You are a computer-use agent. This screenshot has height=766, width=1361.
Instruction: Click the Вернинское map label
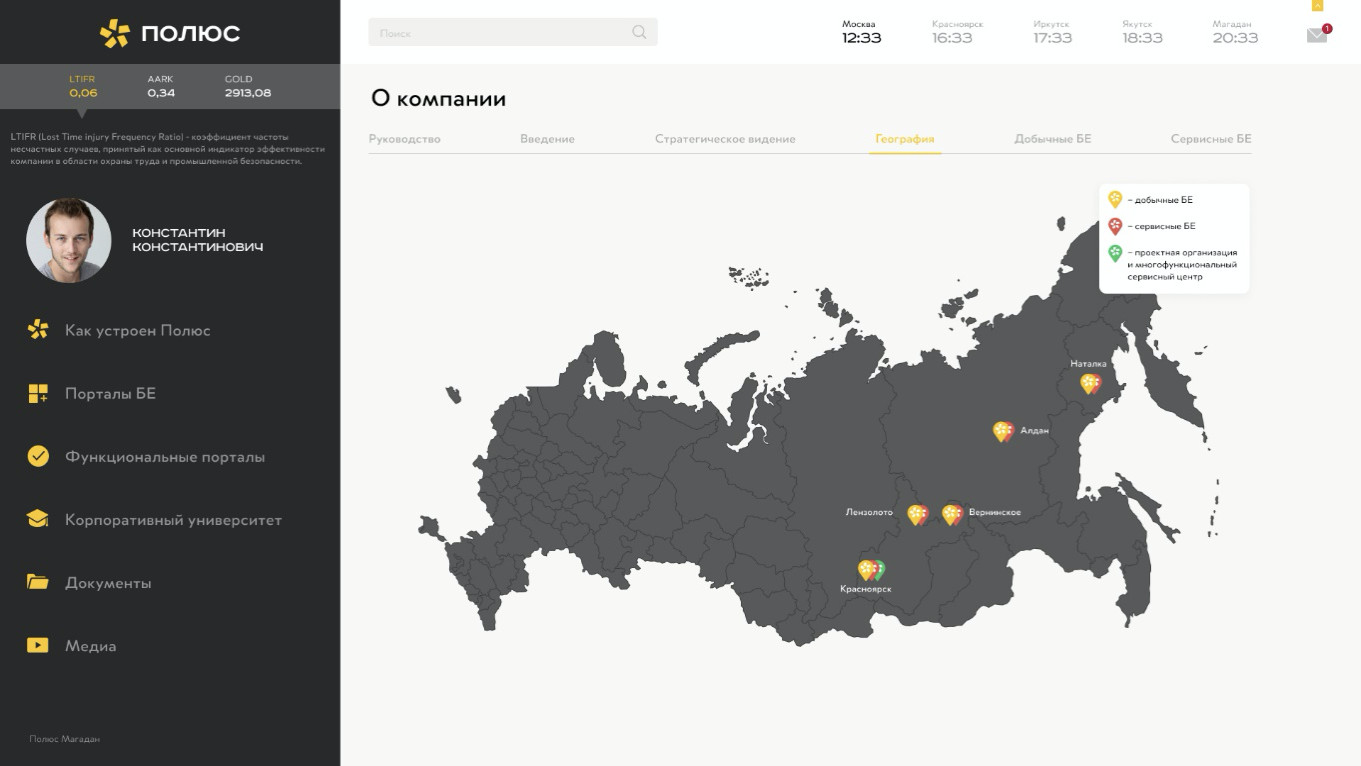[995, 512]
